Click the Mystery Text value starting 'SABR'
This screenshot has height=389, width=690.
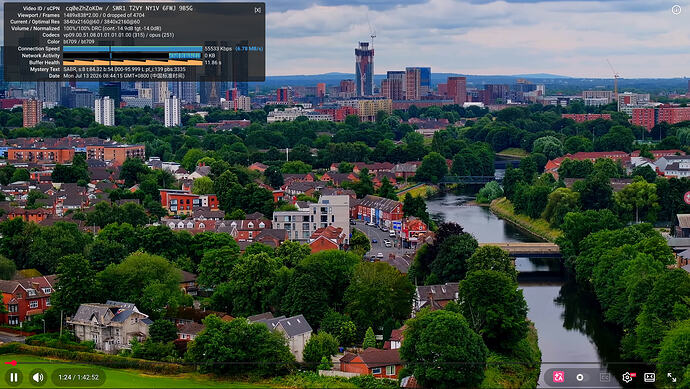[125, 69]
